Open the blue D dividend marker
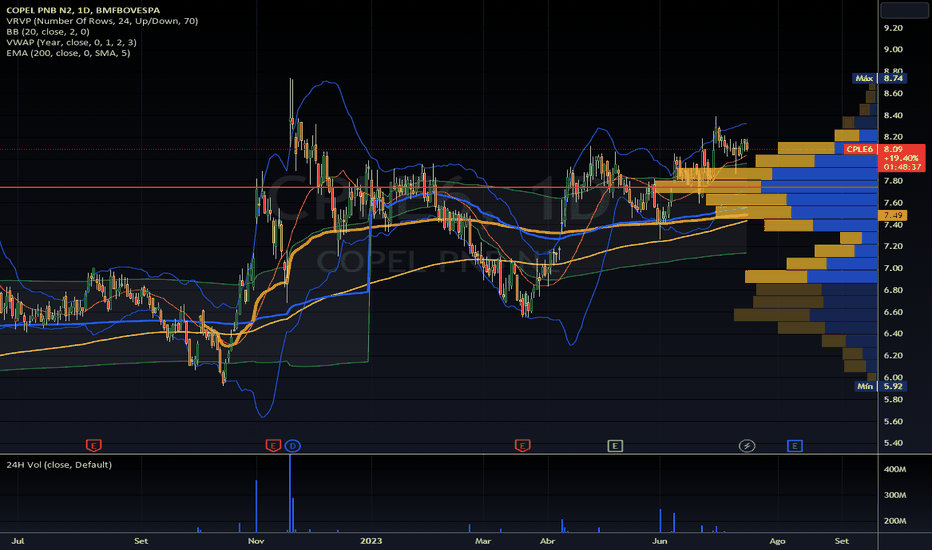This screenshot has height=550, width=932. point(292,445)
